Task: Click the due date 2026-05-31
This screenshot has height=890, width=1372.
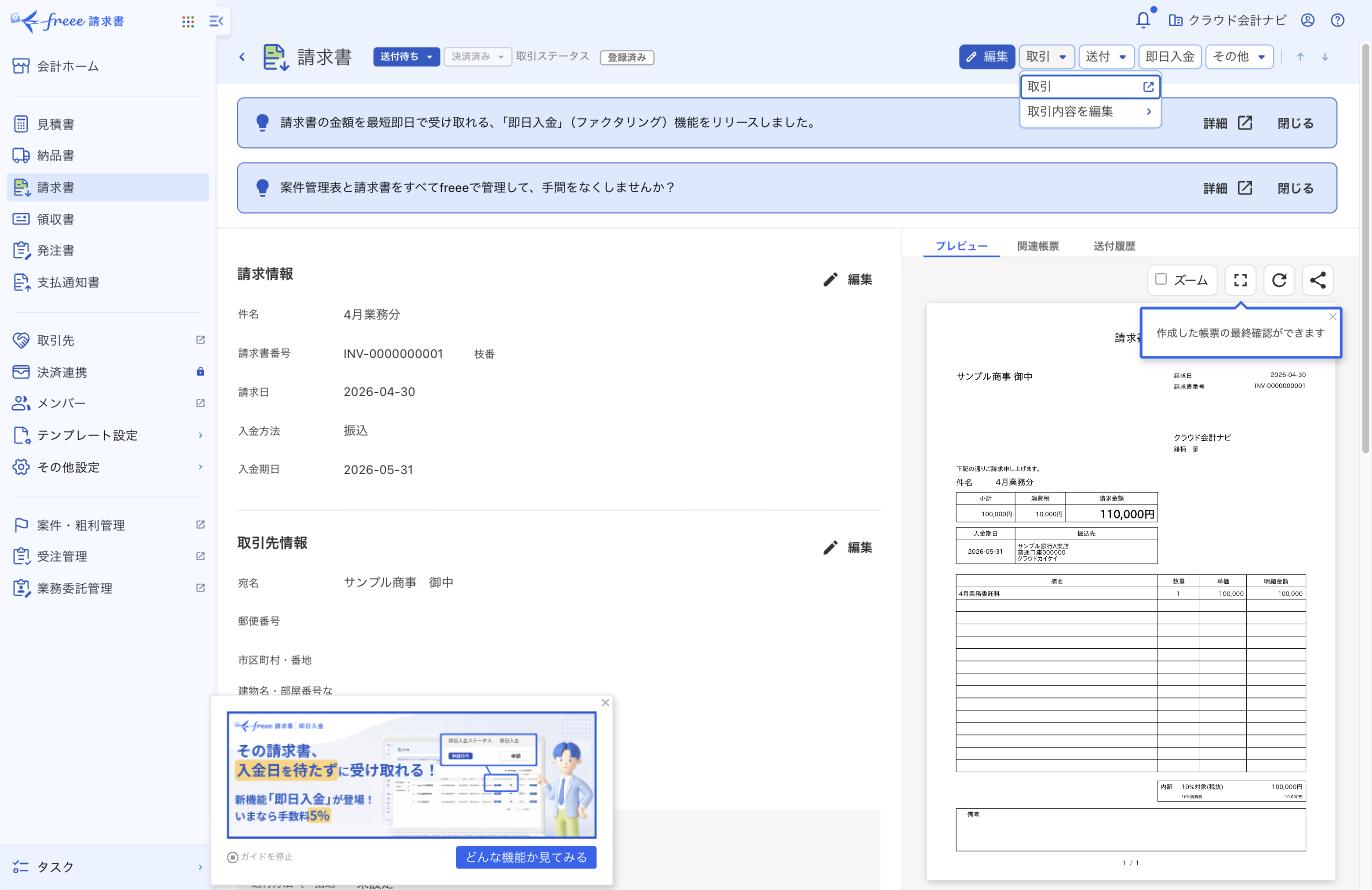Action: coord(378,470)
